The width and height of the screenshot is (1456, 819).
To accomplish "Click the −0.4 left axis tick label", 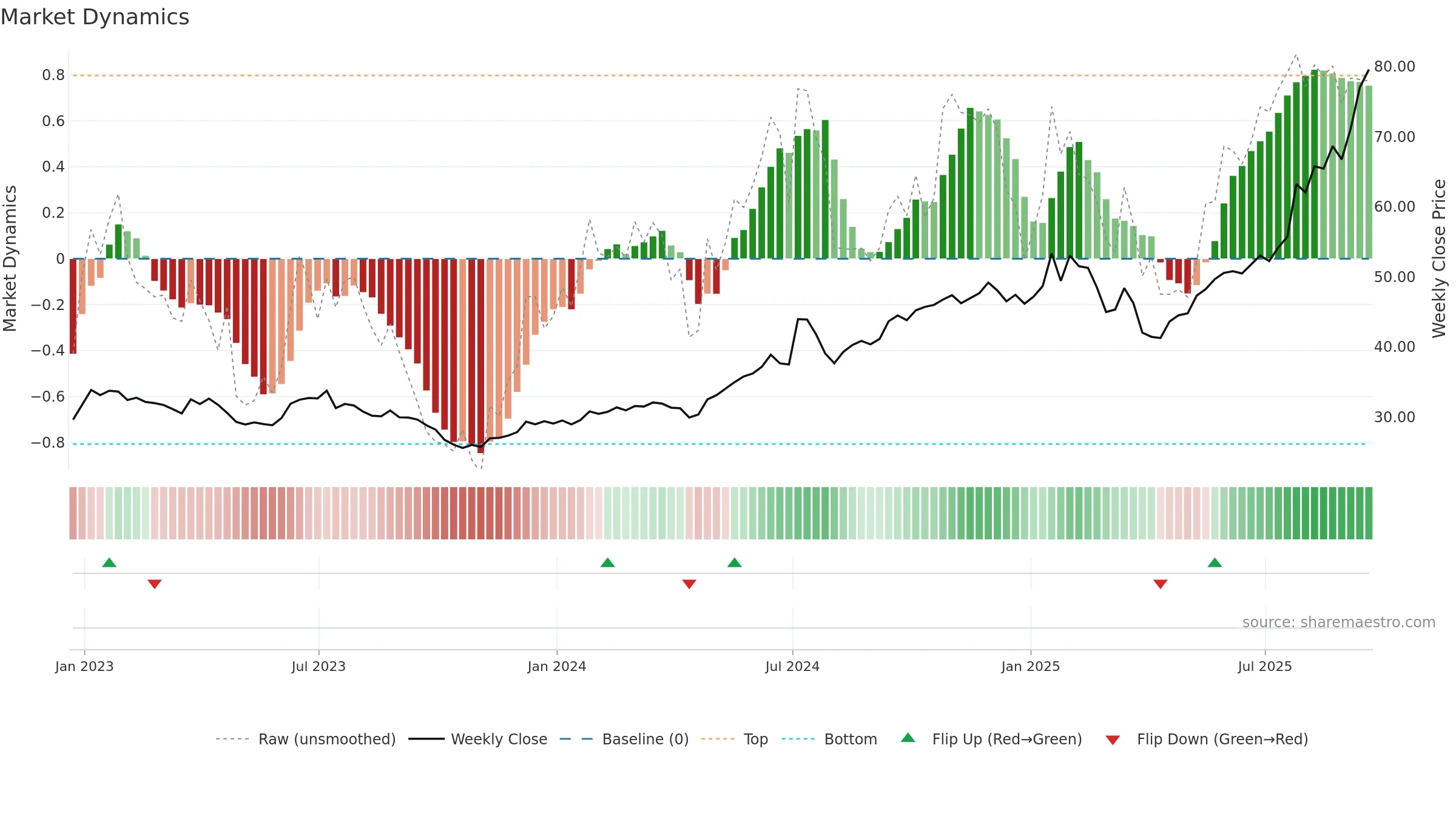I will coord(48,351).
